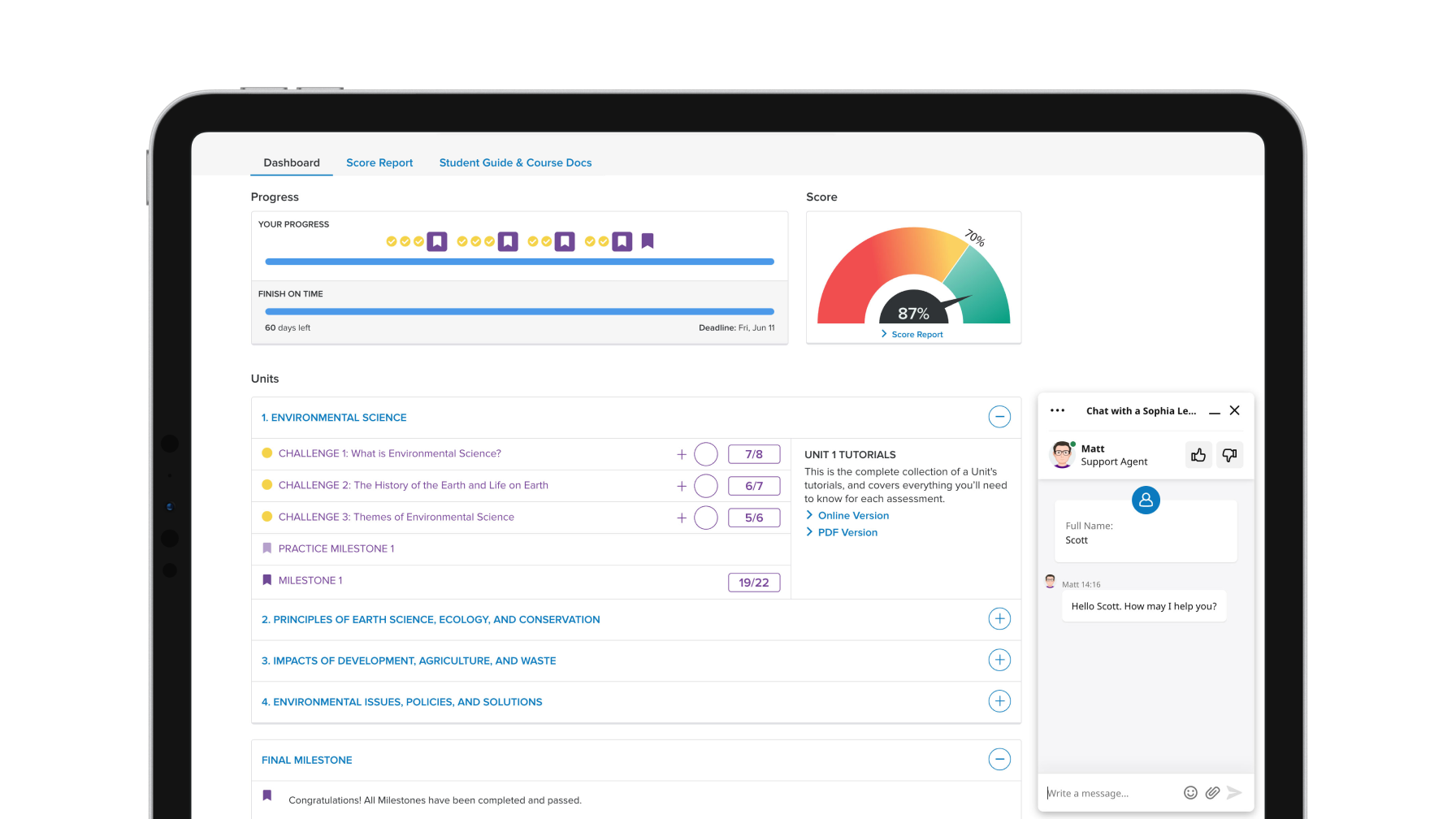This screenshot has width=1456, height=819.
Task: Close the Sophia chat window
Action: (x=1235, y=410)
